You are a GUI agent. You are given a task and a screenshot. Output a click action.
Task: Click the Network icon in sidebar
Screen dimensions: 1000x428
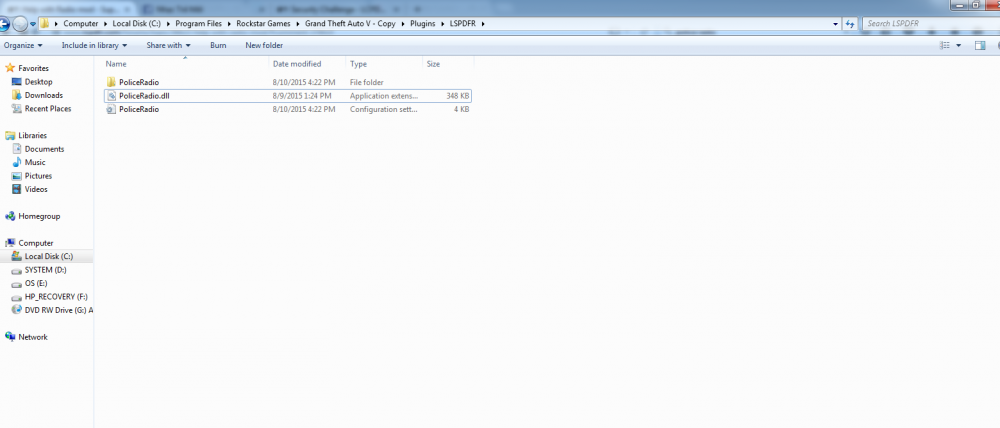point(10,337)
